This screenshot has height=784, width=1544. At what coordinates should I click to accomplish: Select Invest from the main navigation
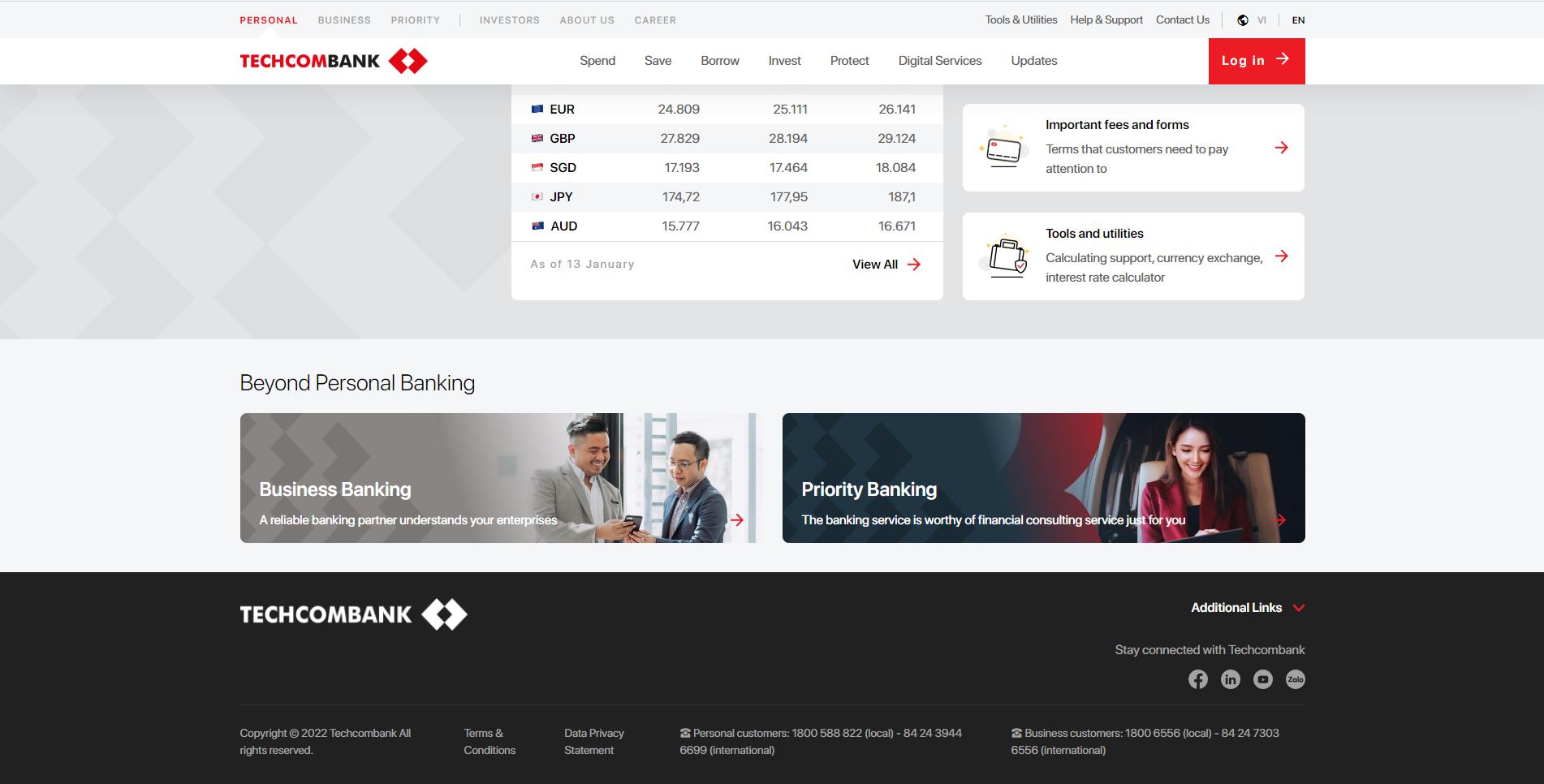click(x=784, y=60)
